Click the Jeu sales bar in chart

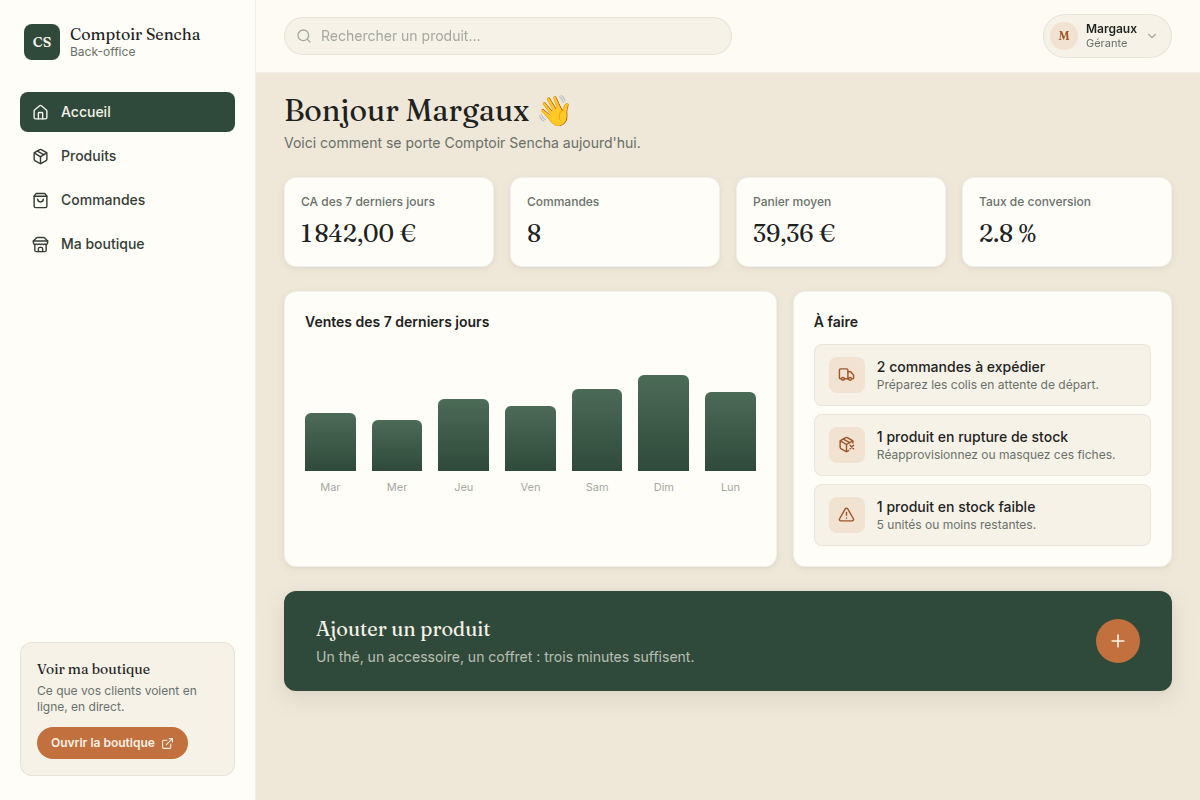pos(463,435)
